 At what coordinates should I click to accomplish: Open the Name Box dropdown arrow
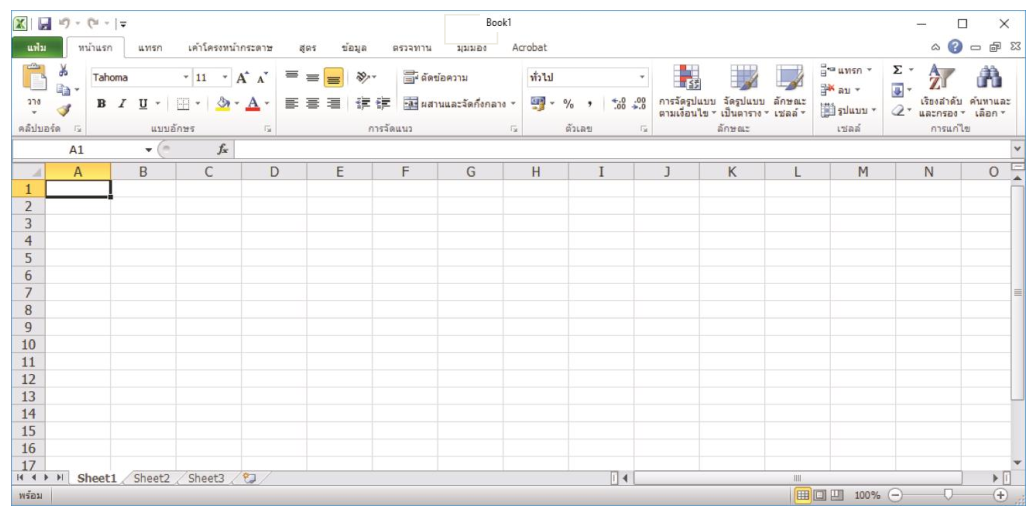pos(149,150)
